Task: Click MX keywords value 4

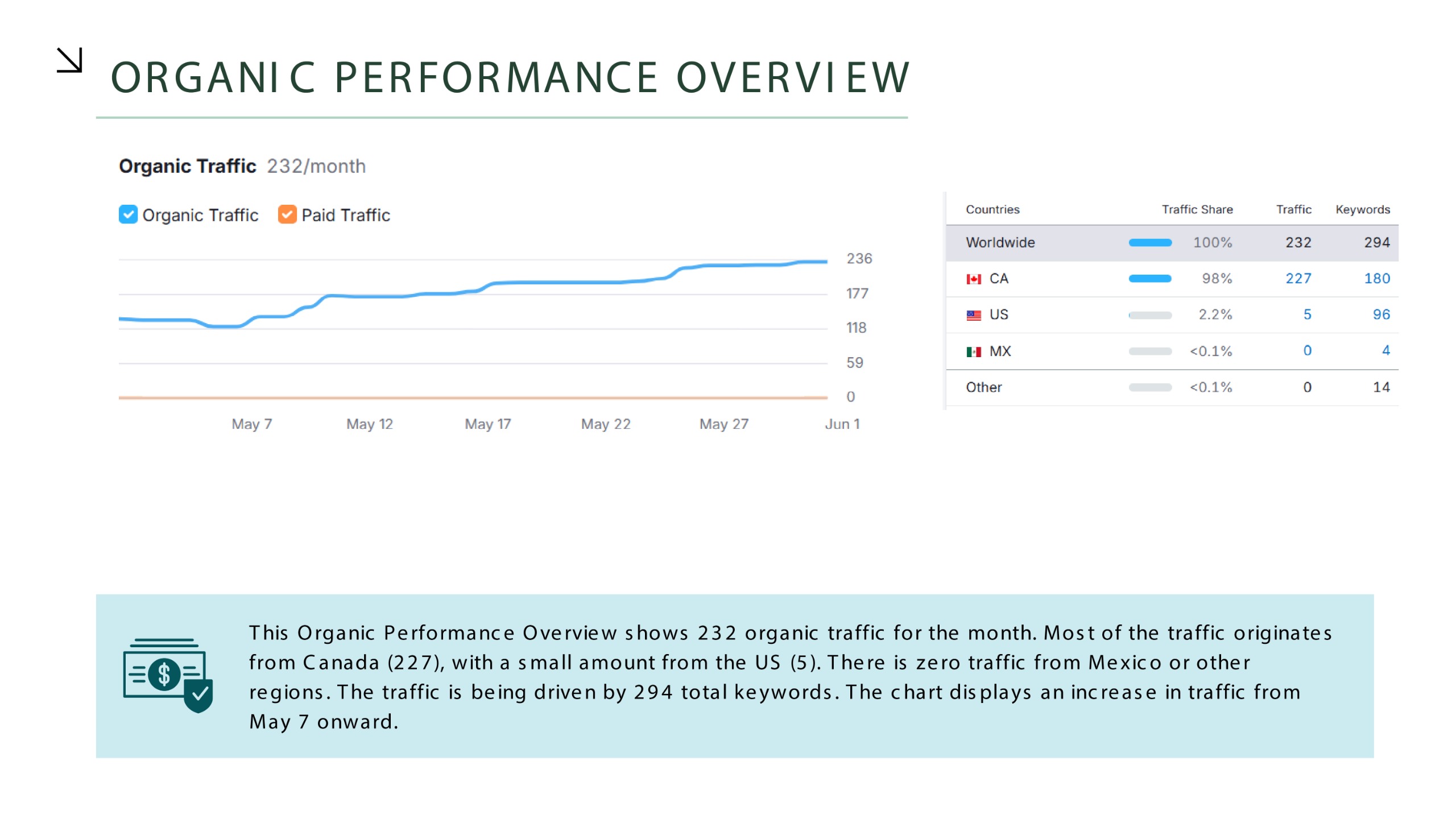Action: (x=1385, y=350)
